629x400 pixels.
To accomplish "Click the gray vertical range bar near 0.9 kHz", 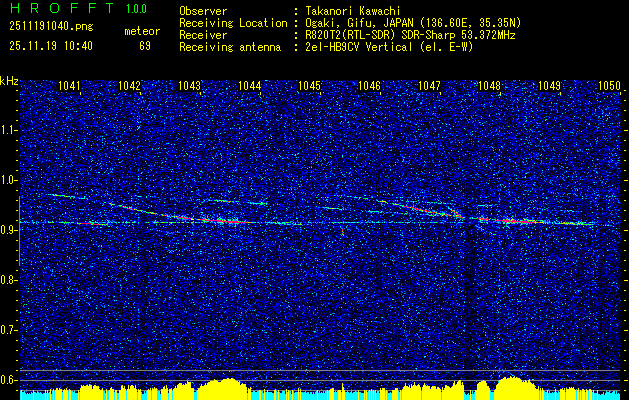I will click(x=19, y=231).
